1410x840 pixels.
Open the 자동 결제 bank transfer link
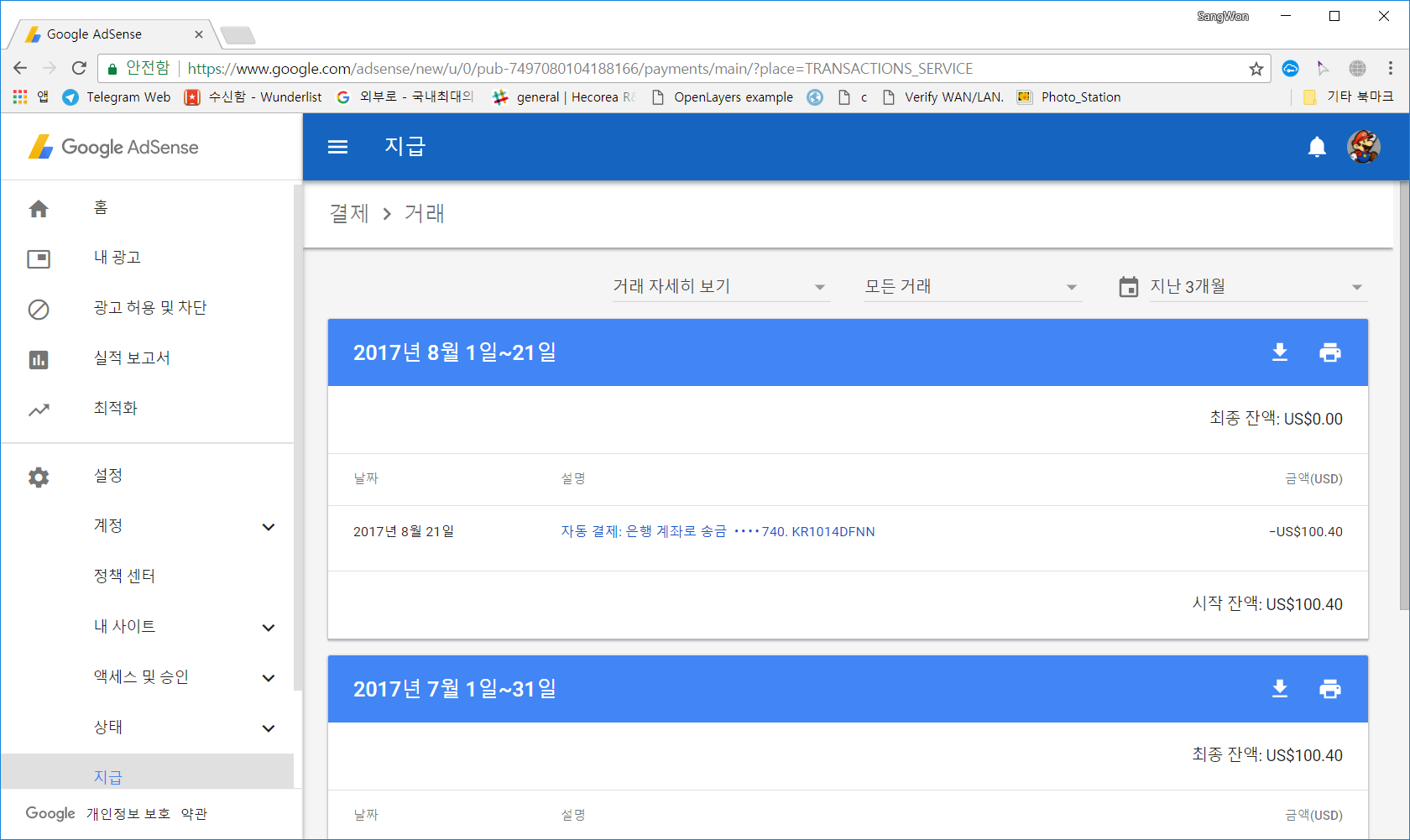718,531
